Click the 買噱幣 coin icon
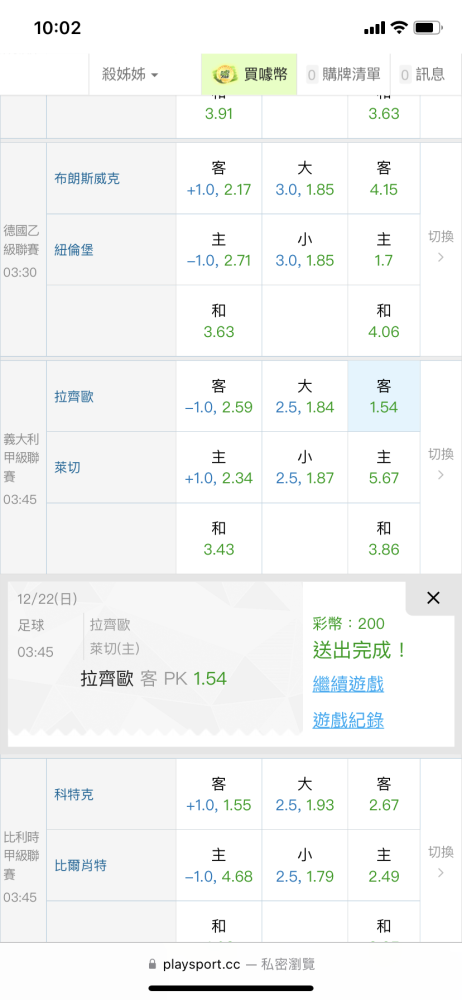This screenshot has width=462, height=1000. click(225, 75)
